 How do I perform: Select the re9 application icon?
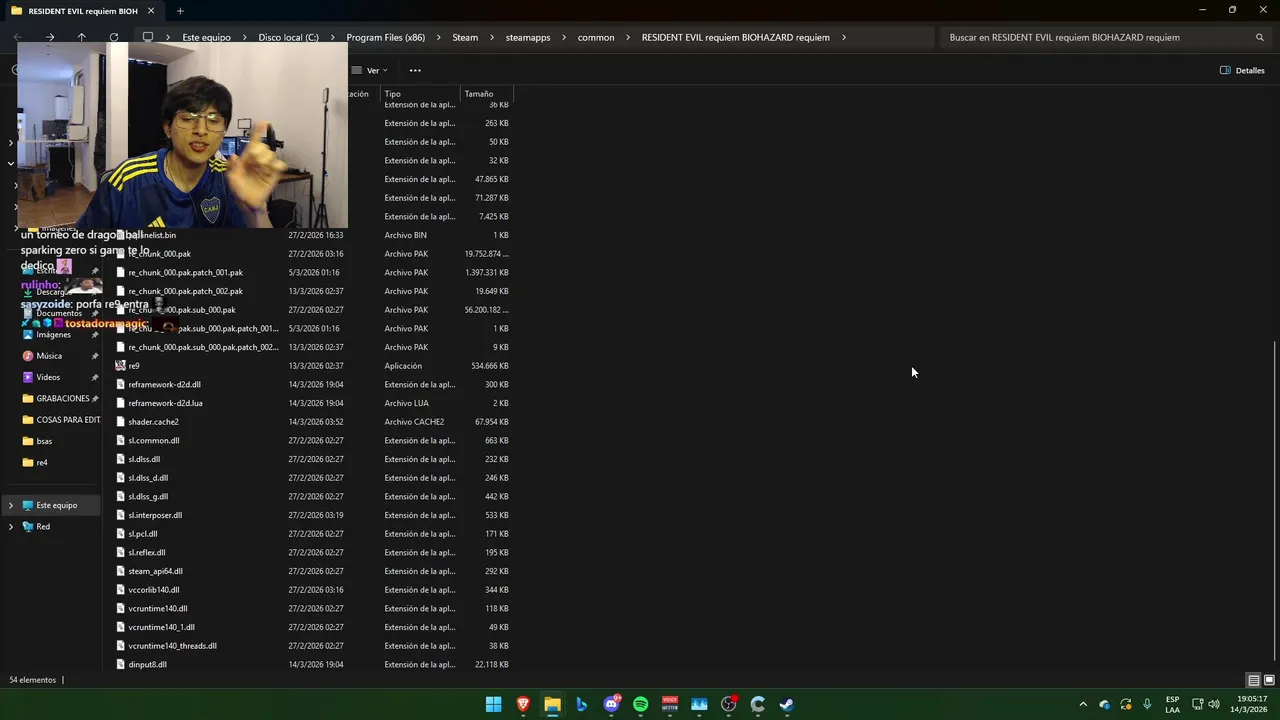pyautogui.click(x=121, y=366)
